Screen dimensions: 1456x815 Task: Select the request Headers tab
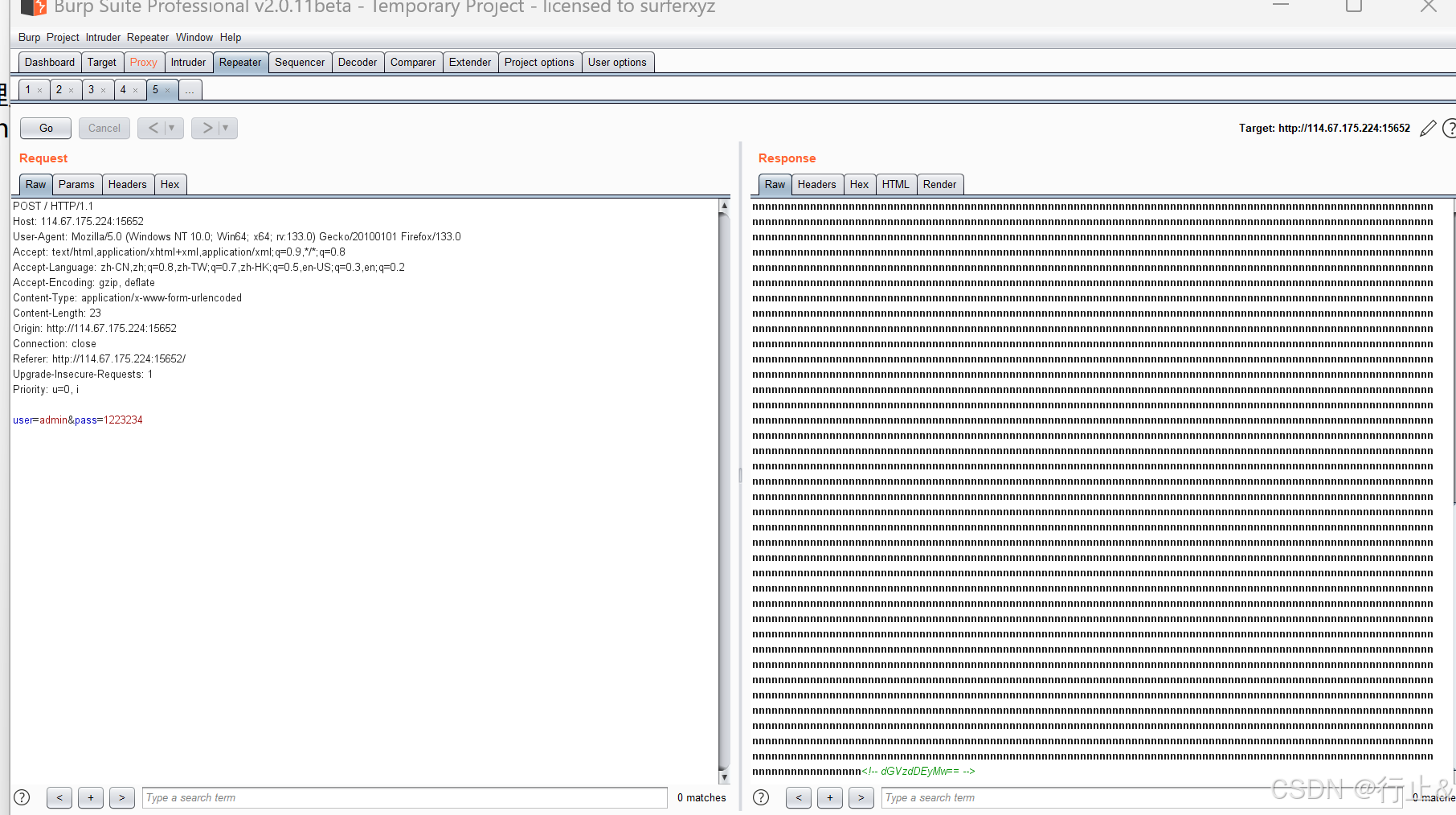coord(128,184)
